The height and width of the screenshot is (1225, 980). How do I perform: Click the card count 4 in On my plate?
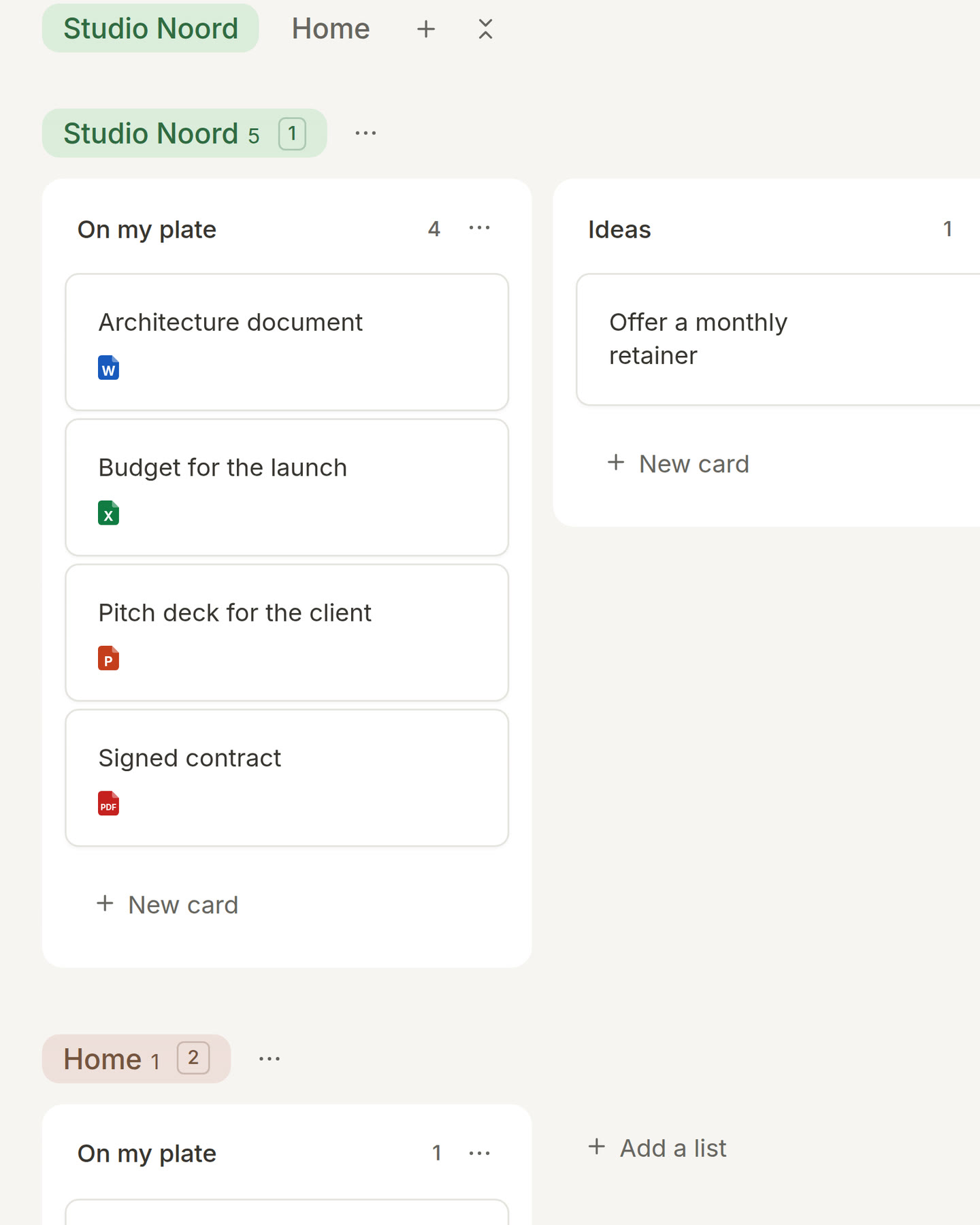pyautogui.click(x=434, y=229)
